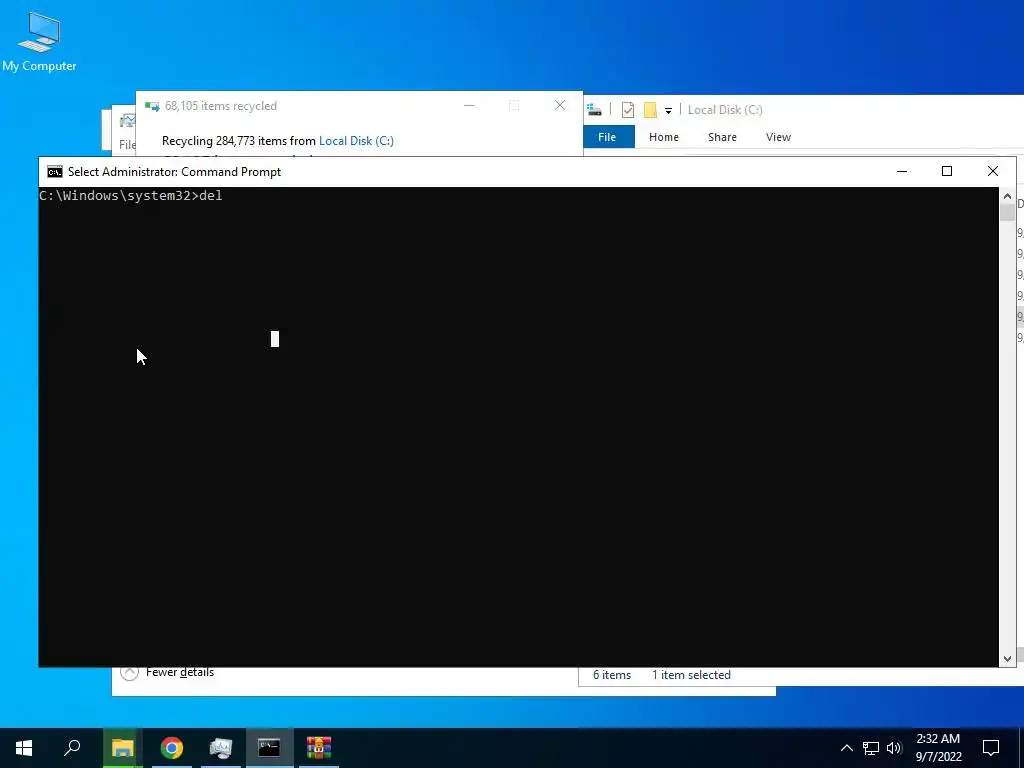Click the 'Recycling 284,773 items from' text
The image size is (1024, 768).
pos(239,140)
